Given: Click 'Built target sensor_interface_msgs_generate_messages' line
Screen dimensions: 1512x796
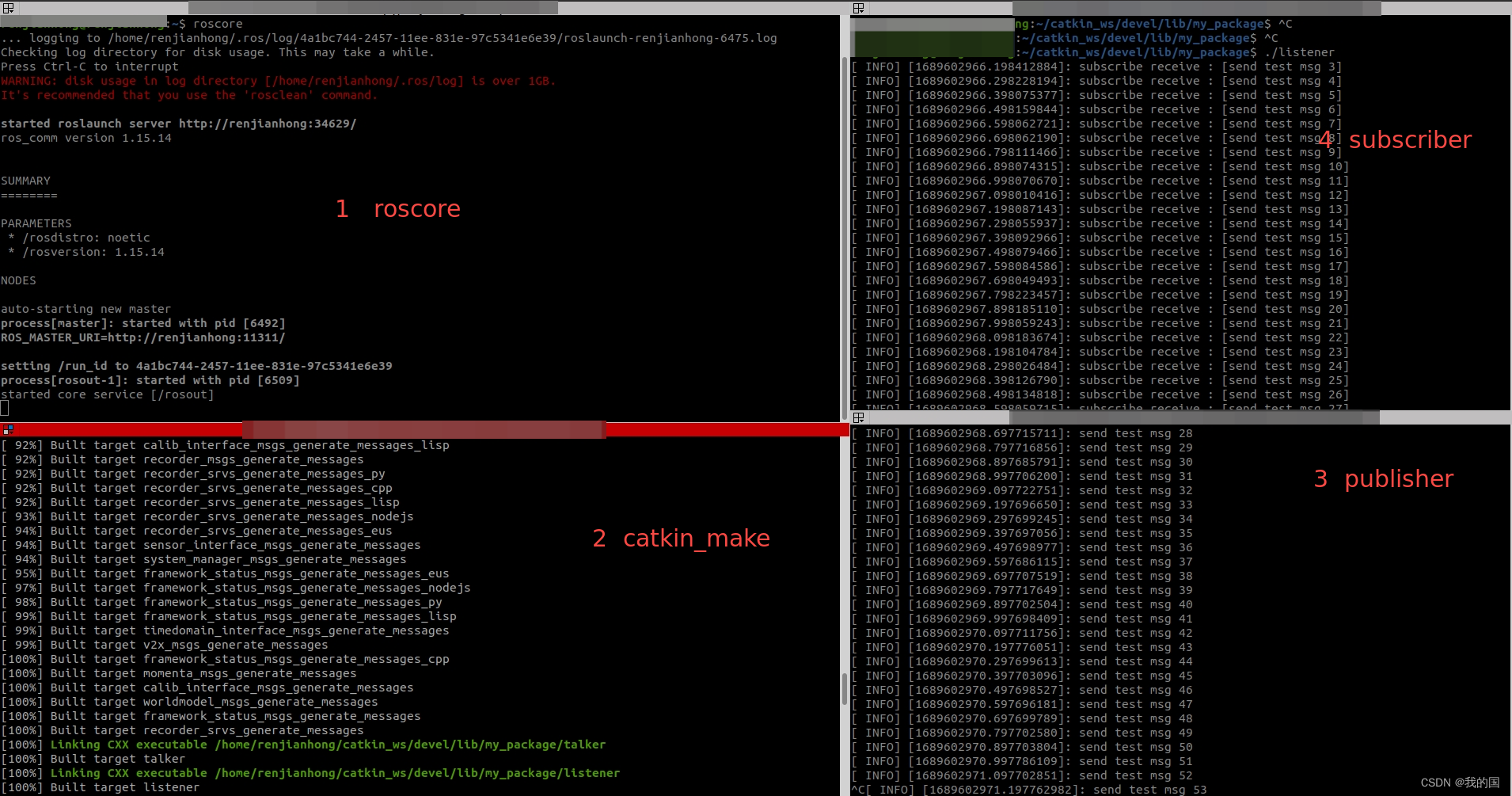Looking at the screenshot, I should (211, 545).
